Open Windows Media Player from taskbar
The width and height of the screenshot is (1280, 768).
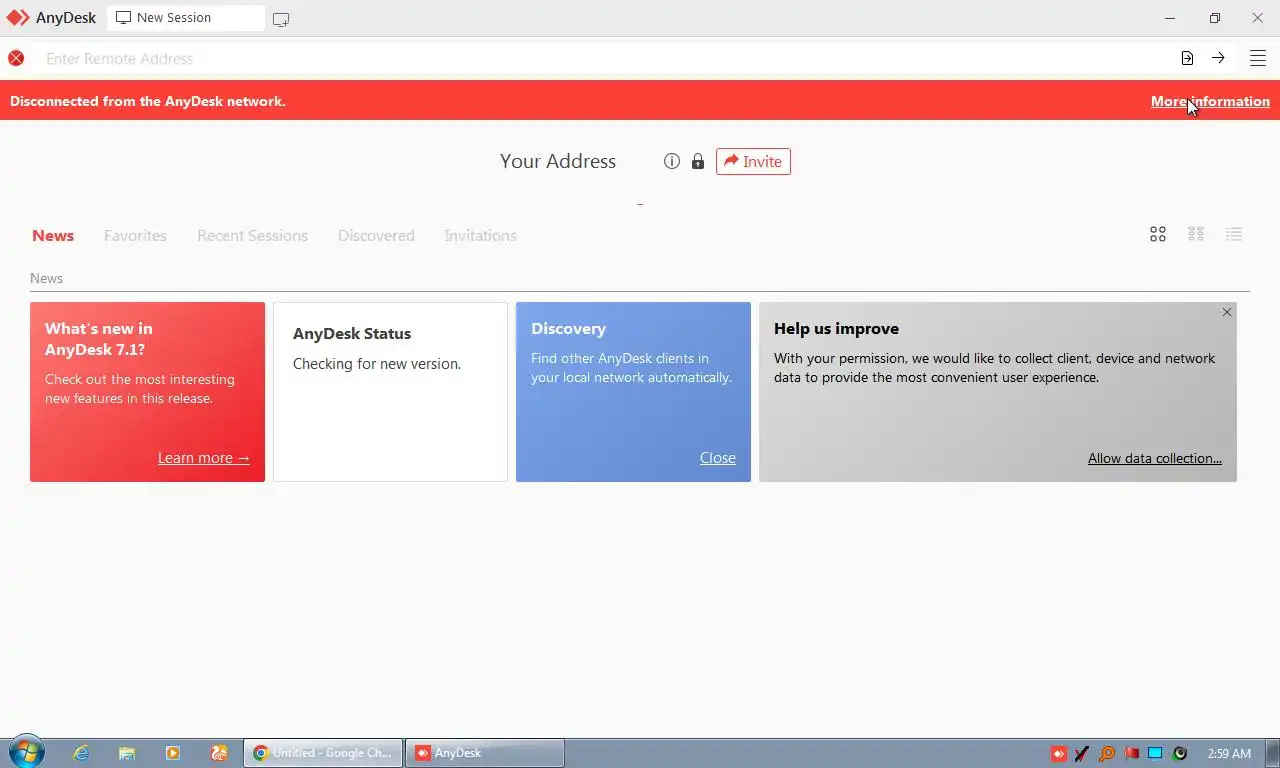(x=173, y=753)
